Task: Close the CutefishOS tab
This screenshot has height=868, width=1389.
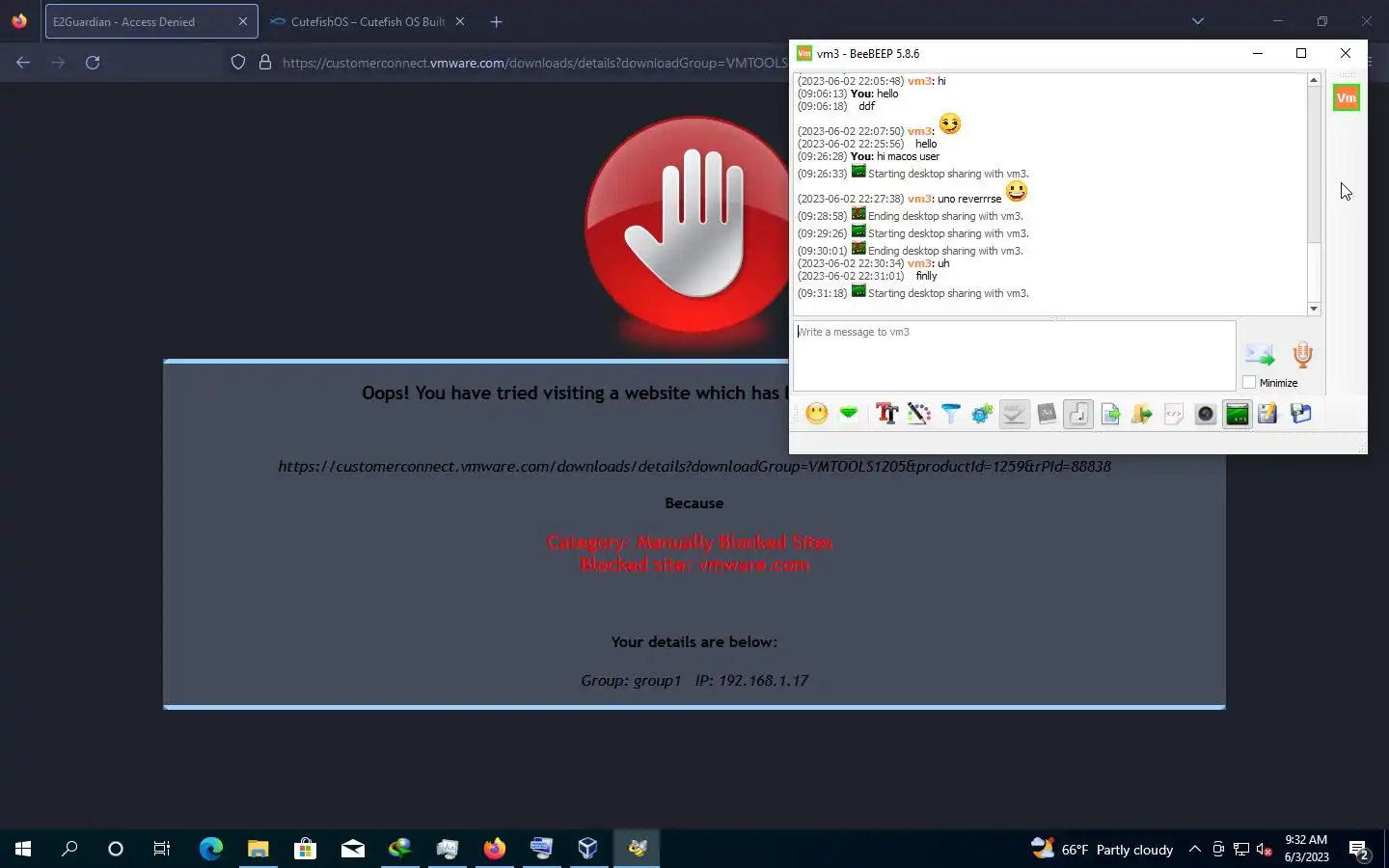Action: [x=460, y=21]
